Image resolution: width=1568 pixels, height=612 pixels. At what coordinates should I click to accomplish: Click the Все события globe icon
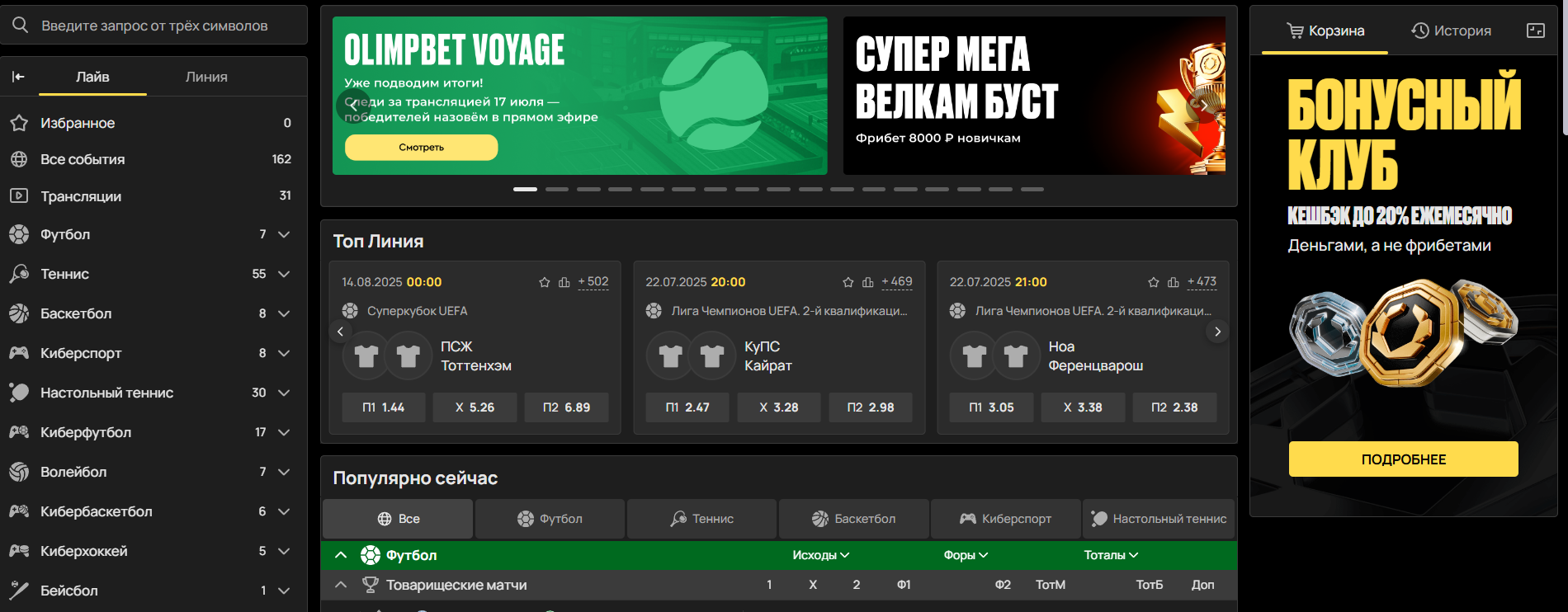pyautogui.click(x=19, y=159)
